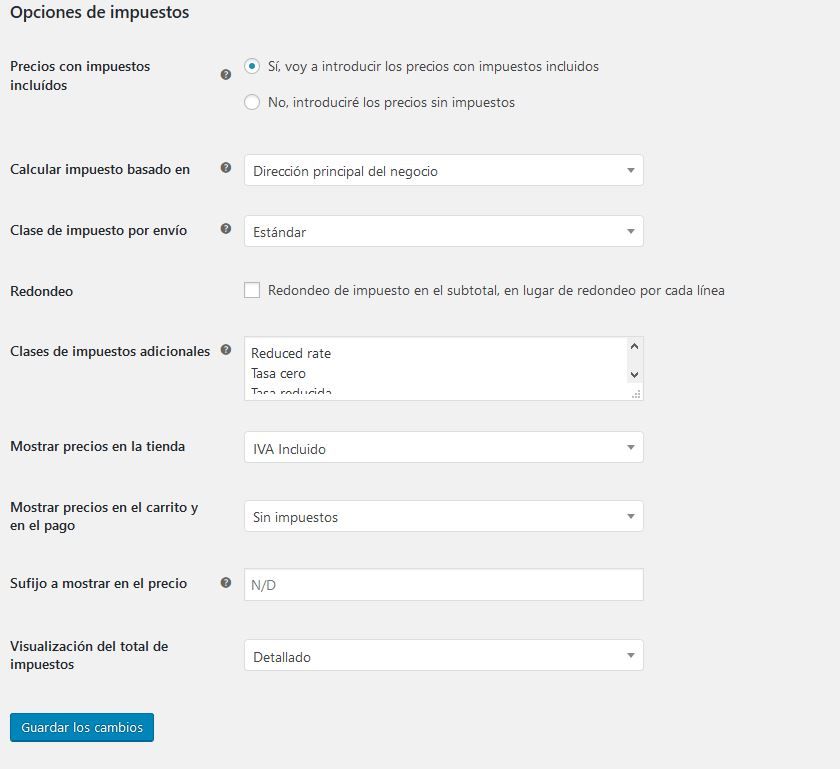Screen dimensions: 840x769
Task: Enable Redondeo de impuesto en el subtotal checkbox
Action: [252, 290]
